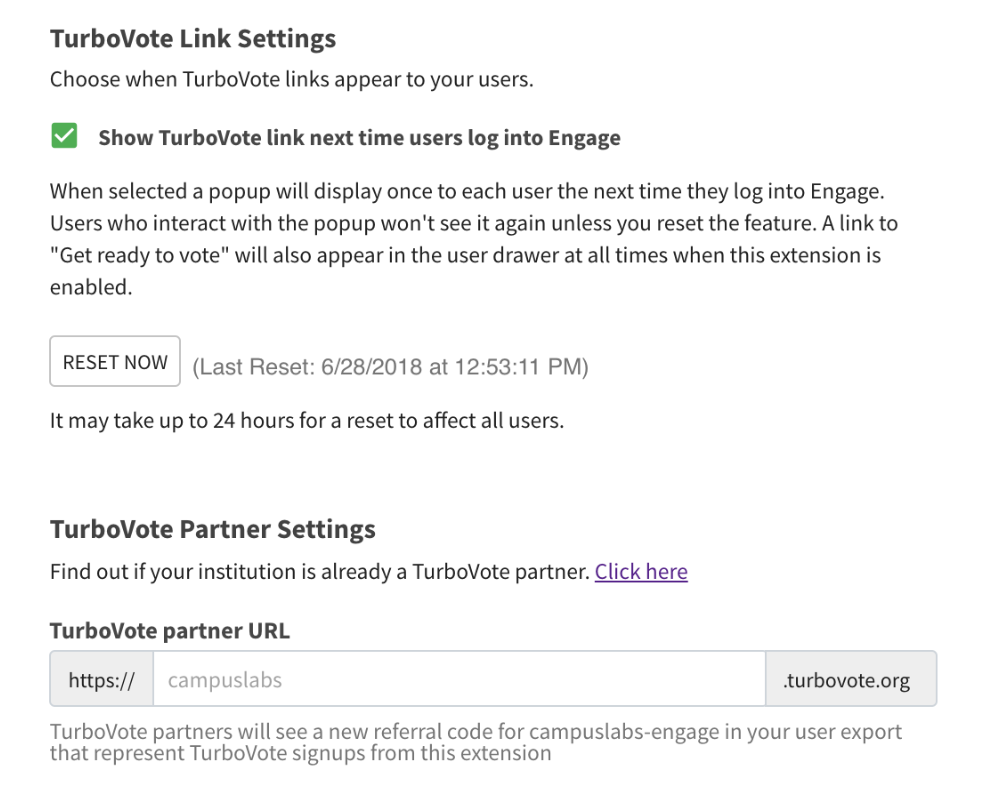Viewport: 996px width, 808px height.
Task: Click 'Users who interact with the popup' line
Action: coord(474,224)
